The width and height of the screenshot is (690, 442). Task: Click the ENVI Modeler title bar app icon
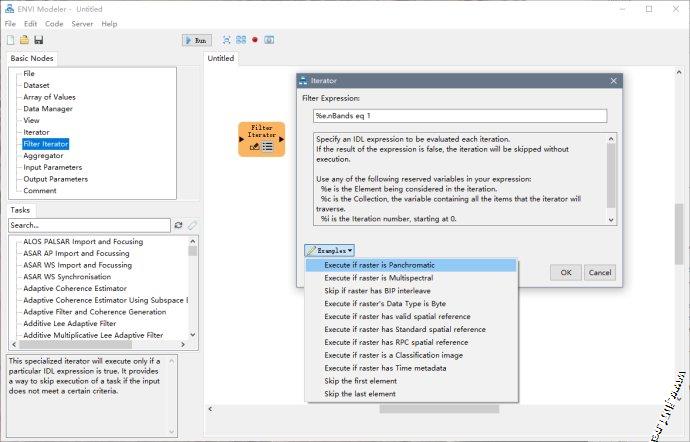(9, 8)
